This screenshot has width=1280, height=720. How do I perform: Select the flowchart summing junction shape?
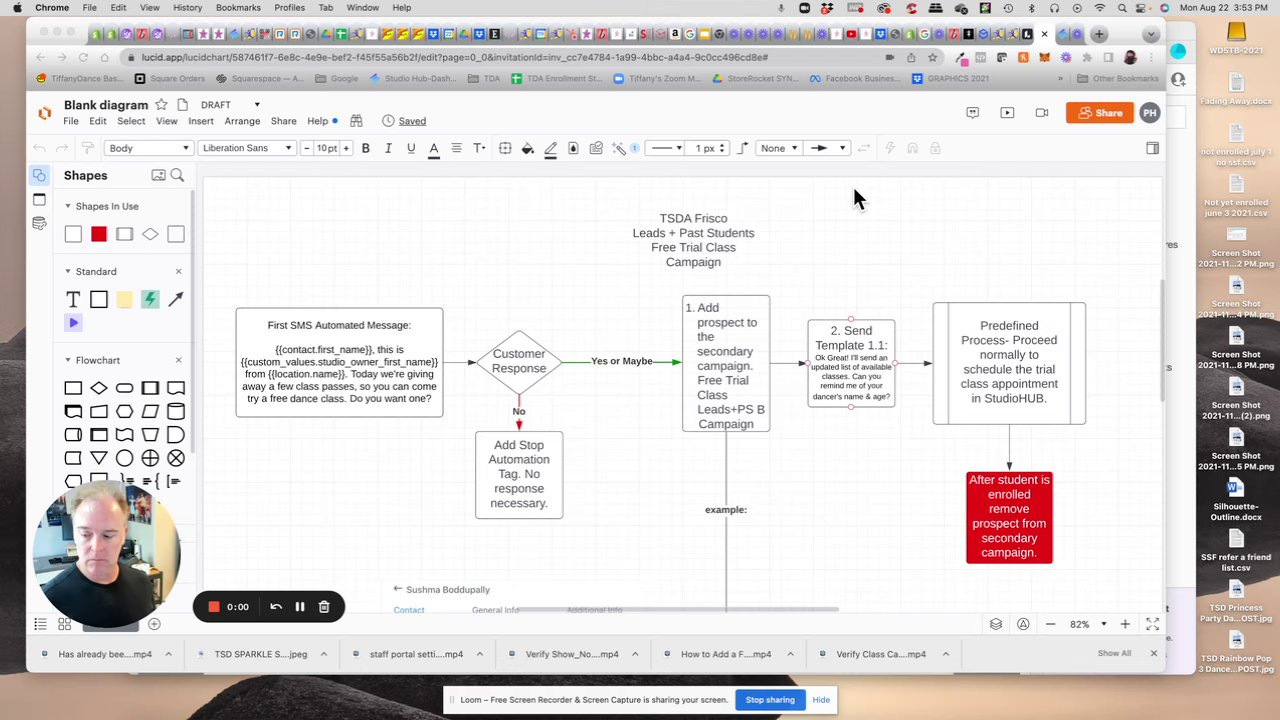point(176,458)
